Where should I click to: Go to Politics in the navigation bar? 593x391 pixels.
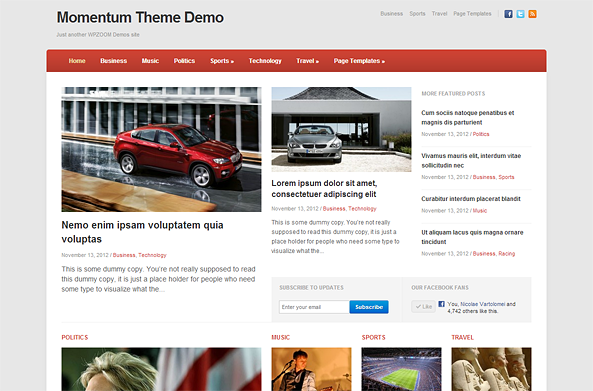pos(184,61)
